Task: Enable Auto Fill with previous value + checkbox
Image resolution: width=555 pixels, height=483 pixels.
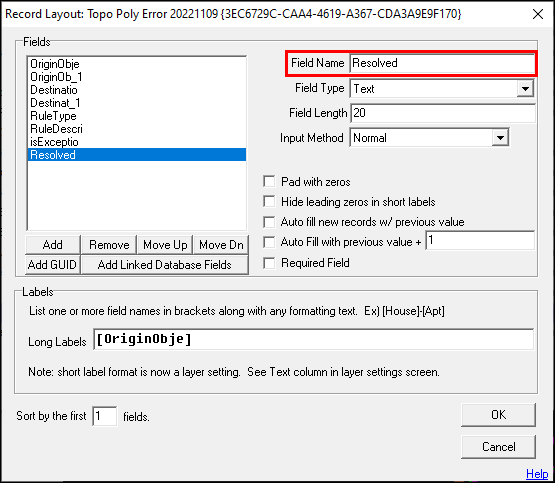Action: pyautogui.click(x=269, y=242)
